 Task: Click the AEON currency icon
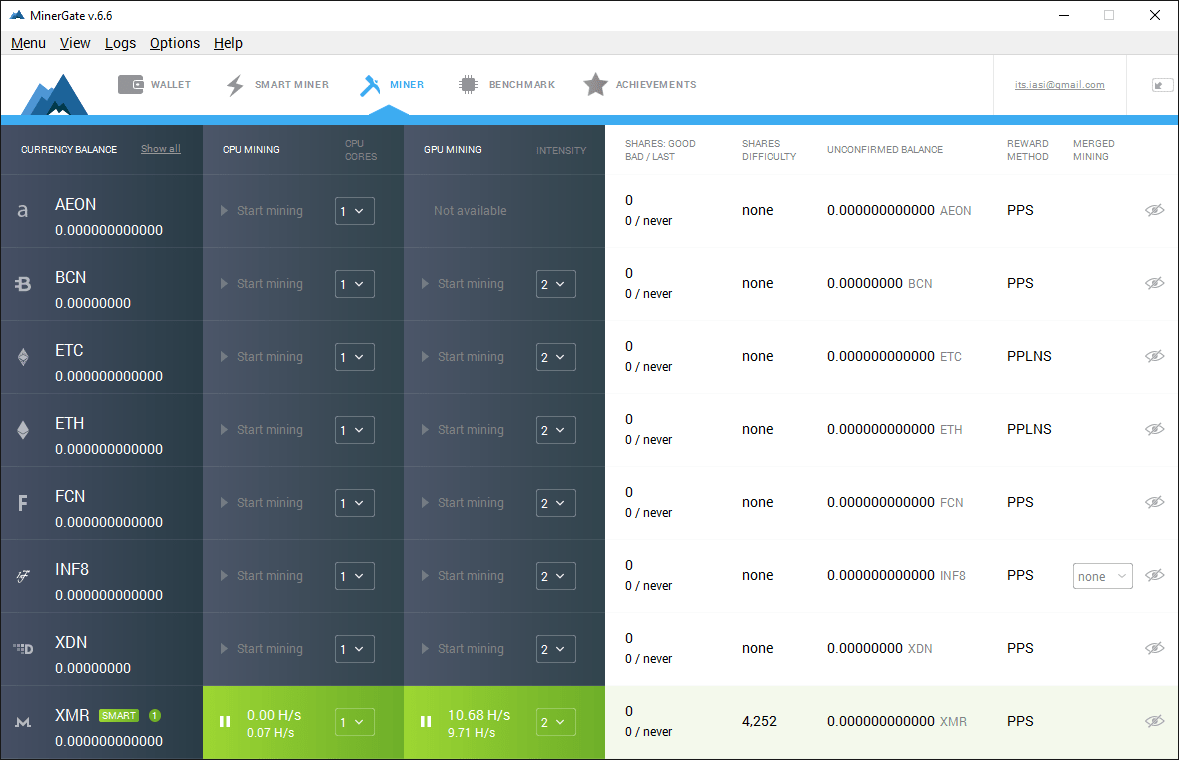pos(23,211)
